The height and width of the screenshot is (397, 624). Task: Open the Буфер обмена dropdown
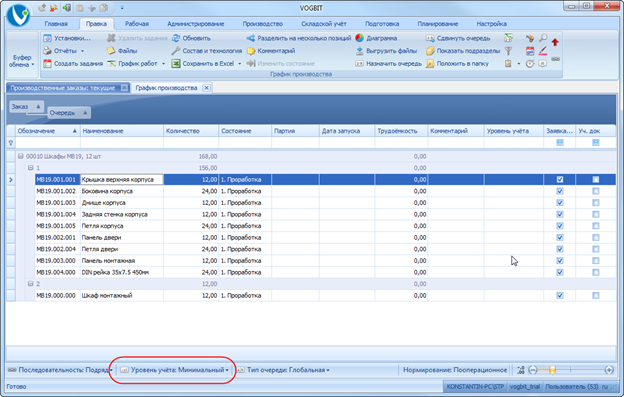click(x=22, y=60)
